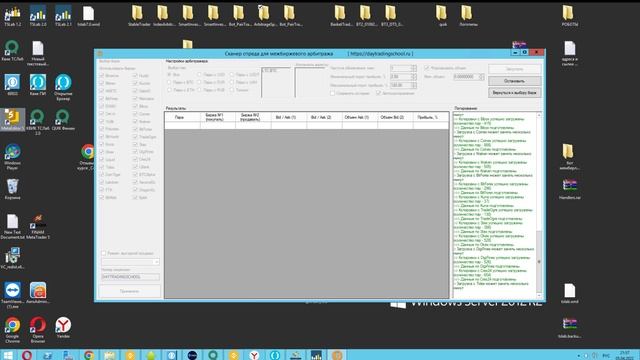Click Вернуться к выбору бирж button
640x360 pixels.
coord(515,93)
